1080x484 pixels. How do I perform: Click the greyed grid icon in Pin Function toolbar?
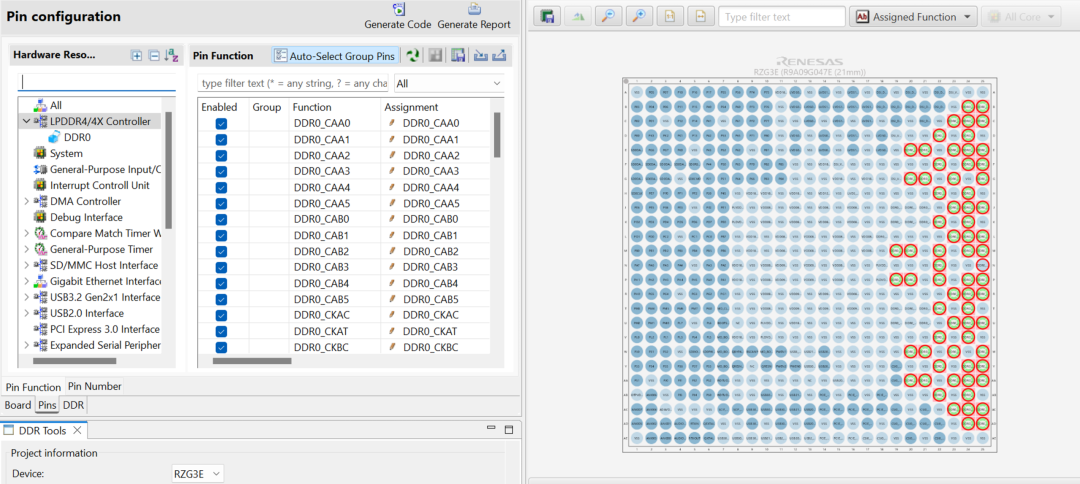click(x=435, y=56)
